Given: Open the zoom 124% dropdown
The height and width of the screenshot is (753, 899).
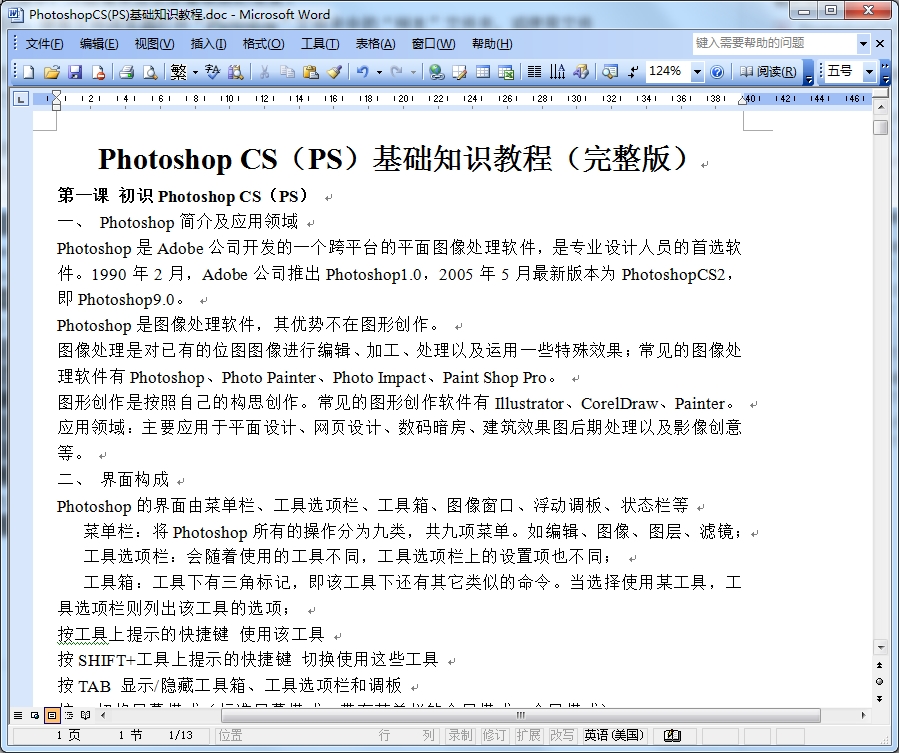Looking at the screenshot, I should 697,72.
